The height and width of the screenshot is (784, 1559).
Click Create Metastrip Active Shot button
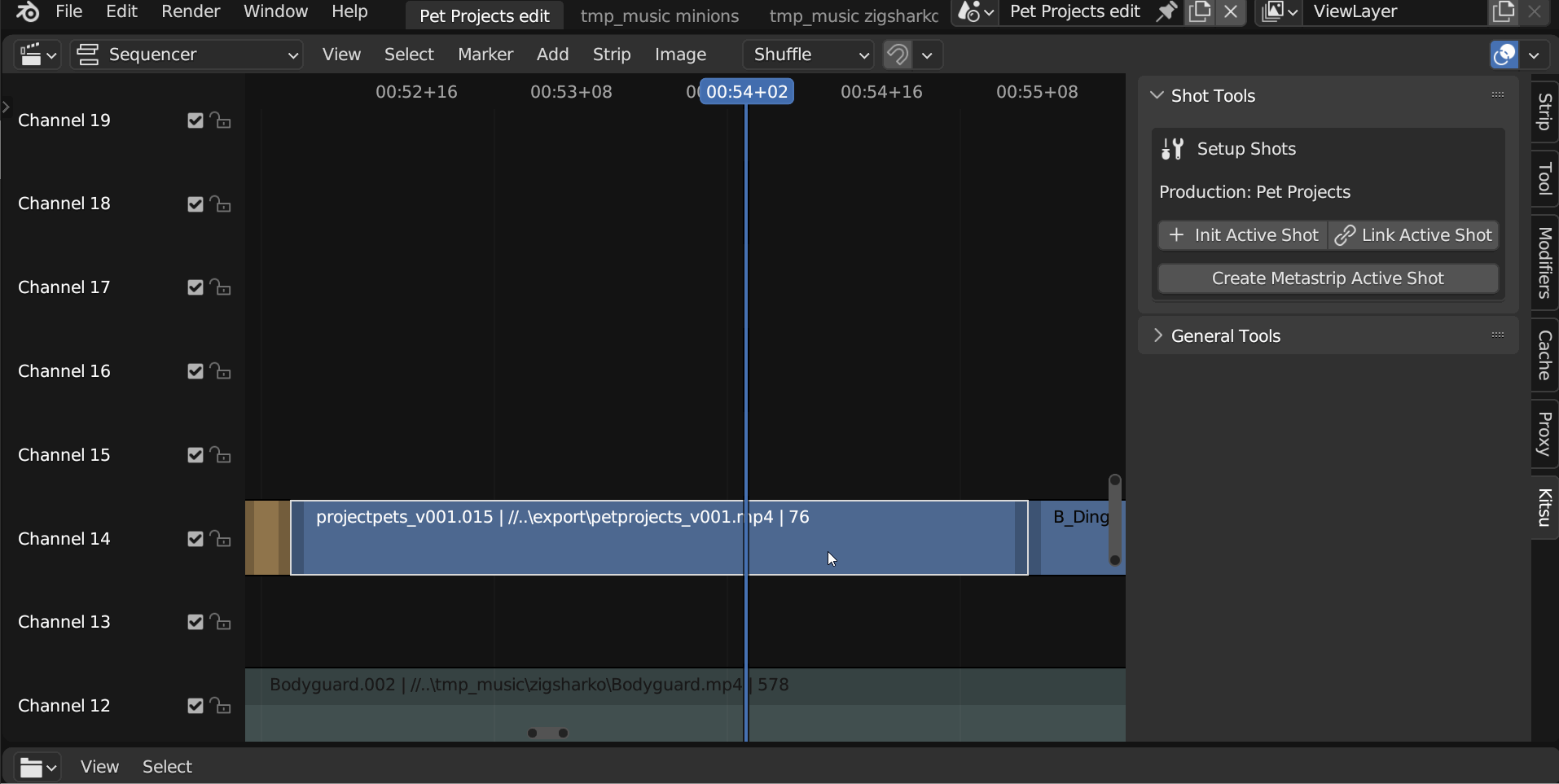coord(1328,278)
